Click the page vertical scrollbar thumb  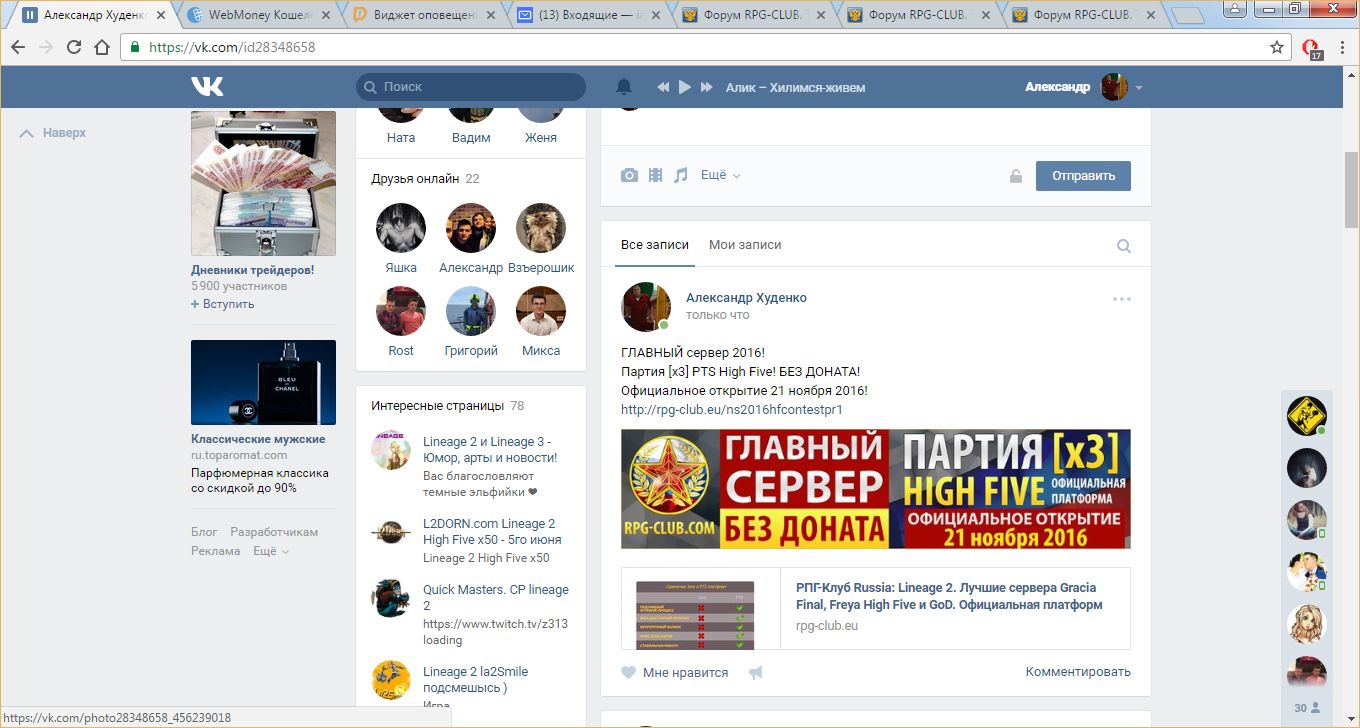(1351, 190)
